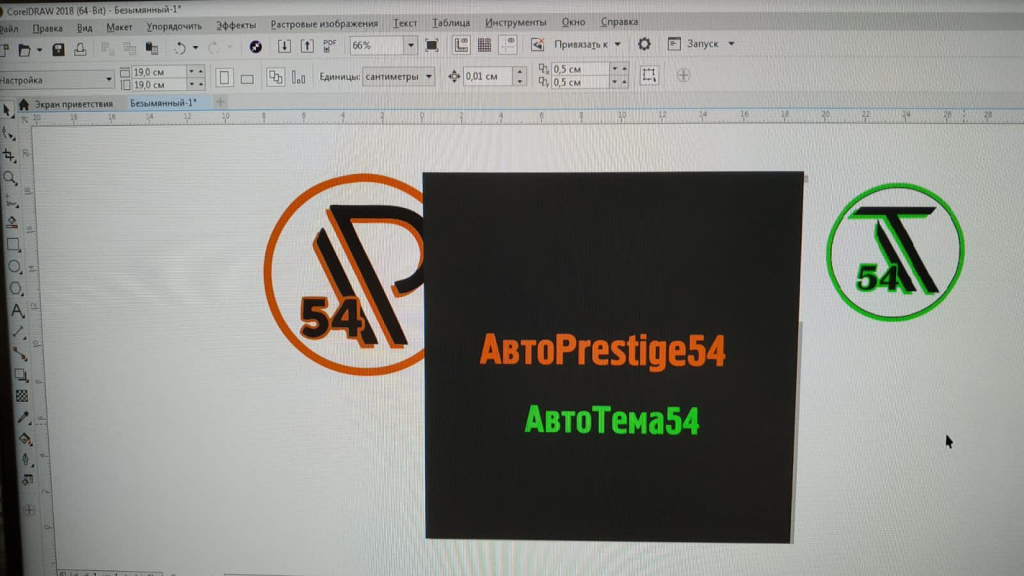The height and width of the screenshot is (576, 1024).
Task: Click the Запуск launch button
Action: [701, 44]
